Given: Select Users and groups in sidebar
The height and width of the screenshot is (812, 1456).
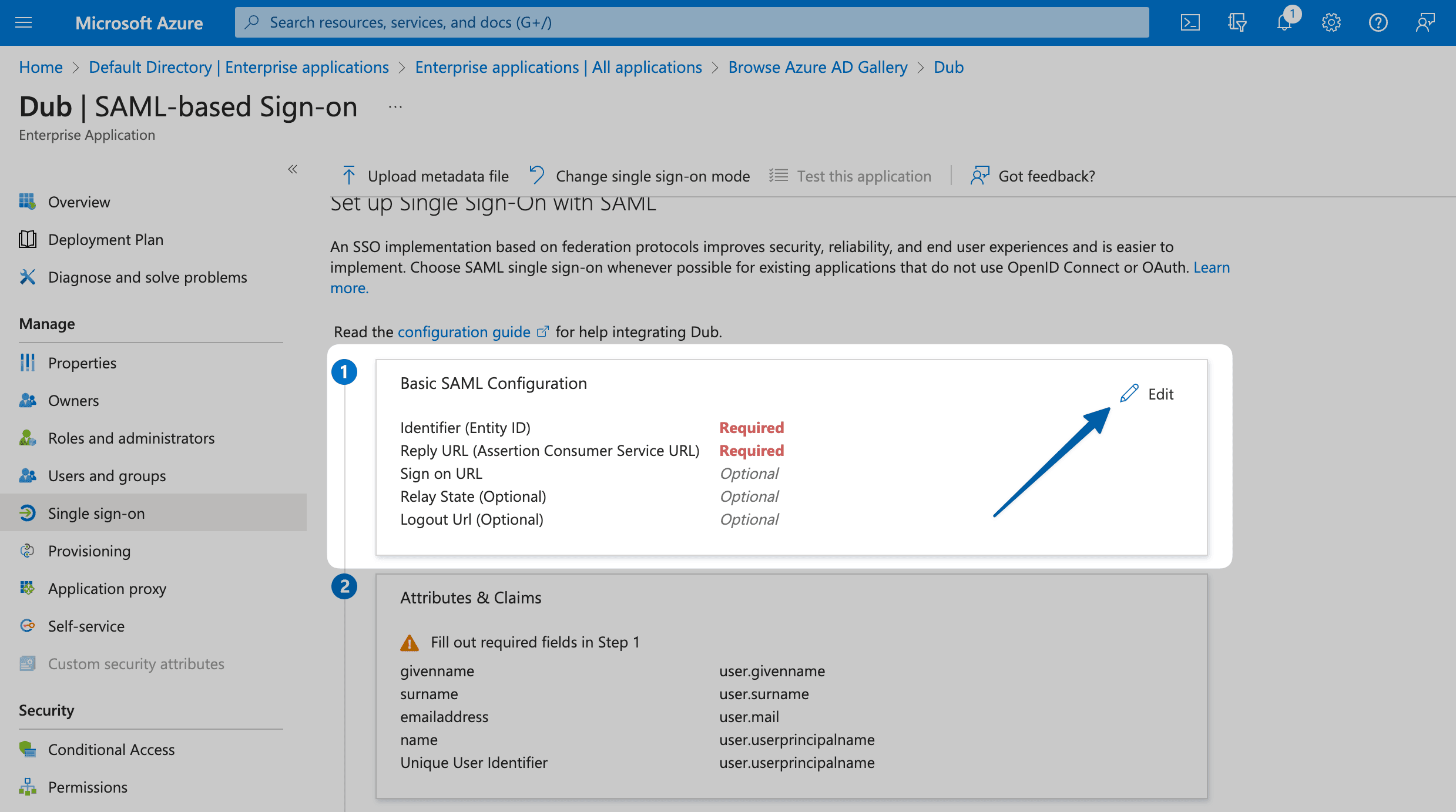Looking at the screenshot, I should 106,475.
